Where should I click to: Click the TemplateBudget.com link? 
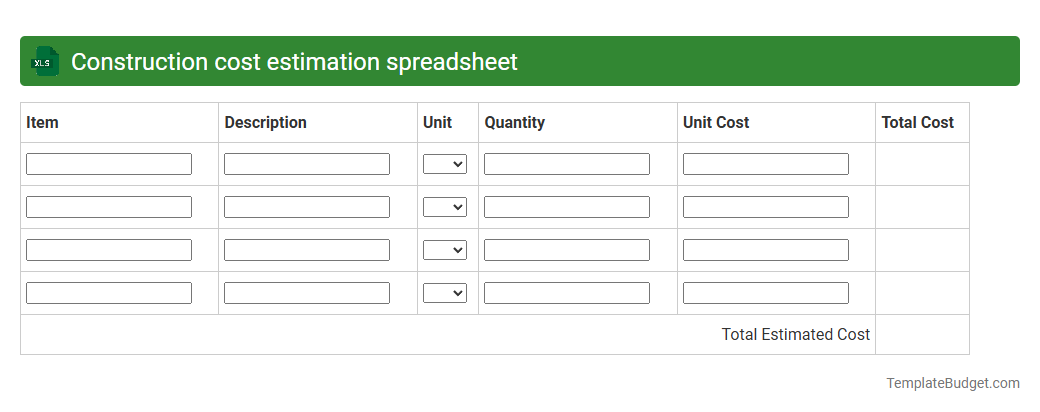pos(953,383)
